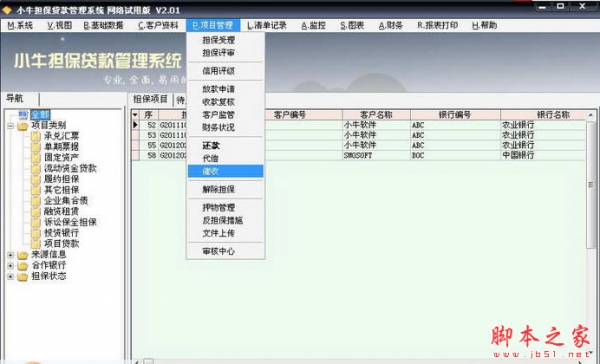Click the app icon in the title bar

(7, 10)
